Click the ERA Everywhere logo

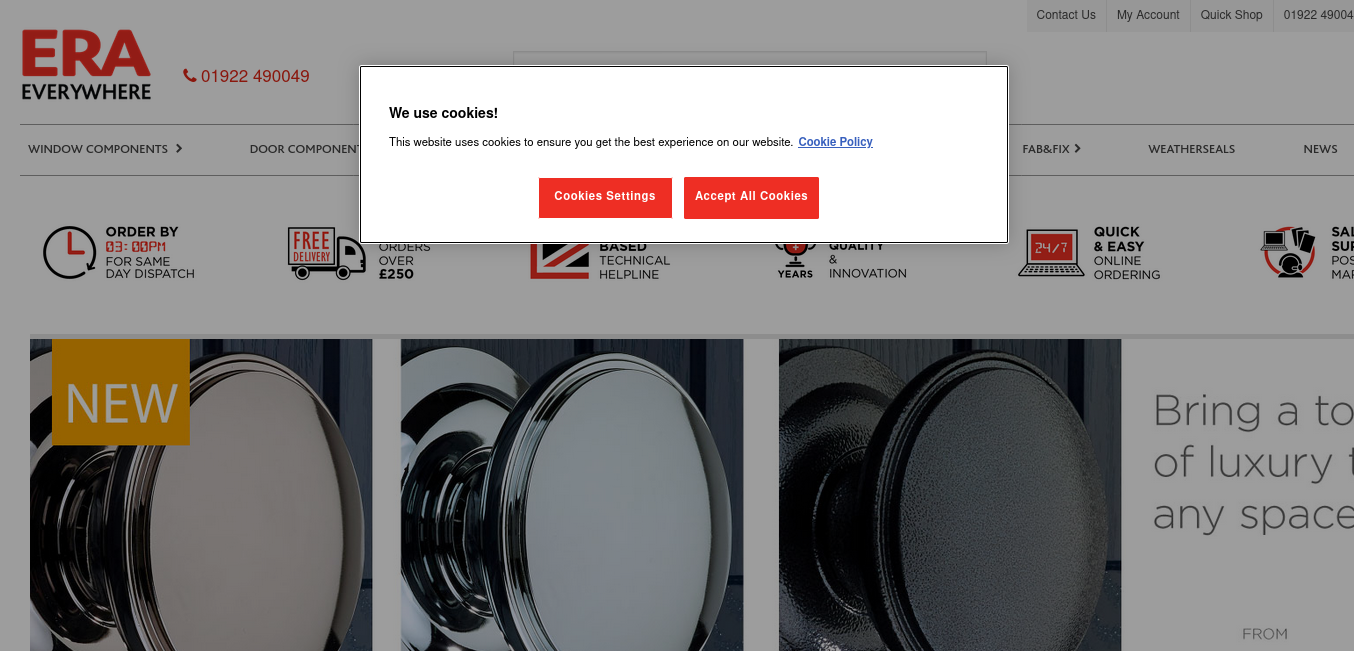(x=86, y=65)
